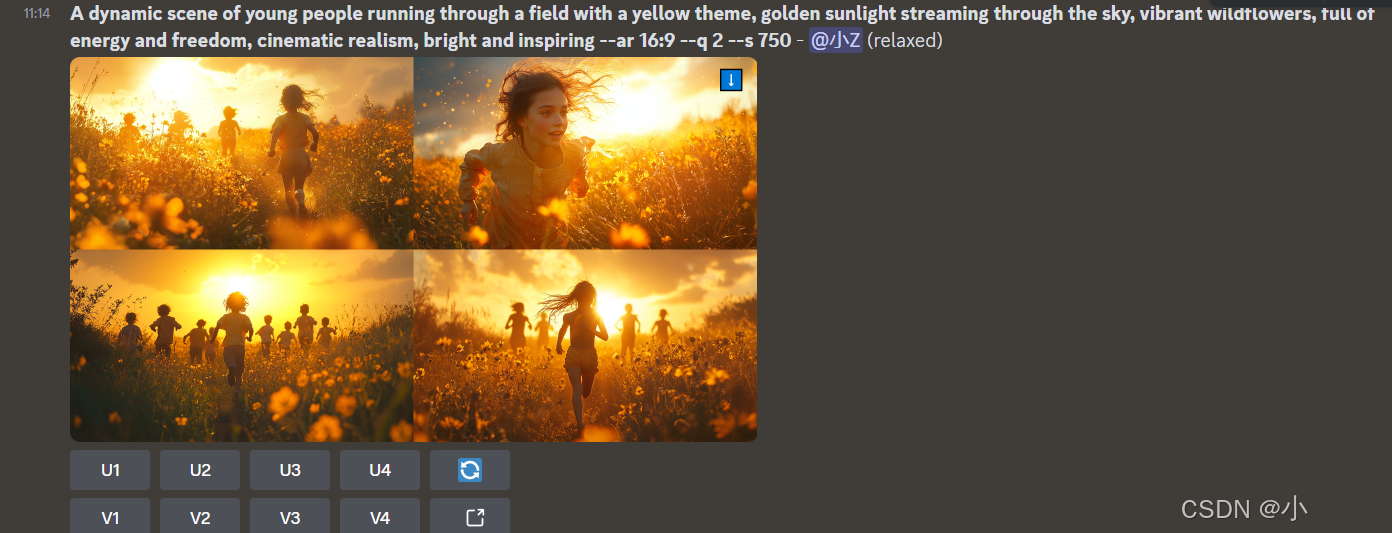Click the @小Z user mention
Viewport: 1392px width, 533px height.
pyautogui.click(x=835, y=41)
